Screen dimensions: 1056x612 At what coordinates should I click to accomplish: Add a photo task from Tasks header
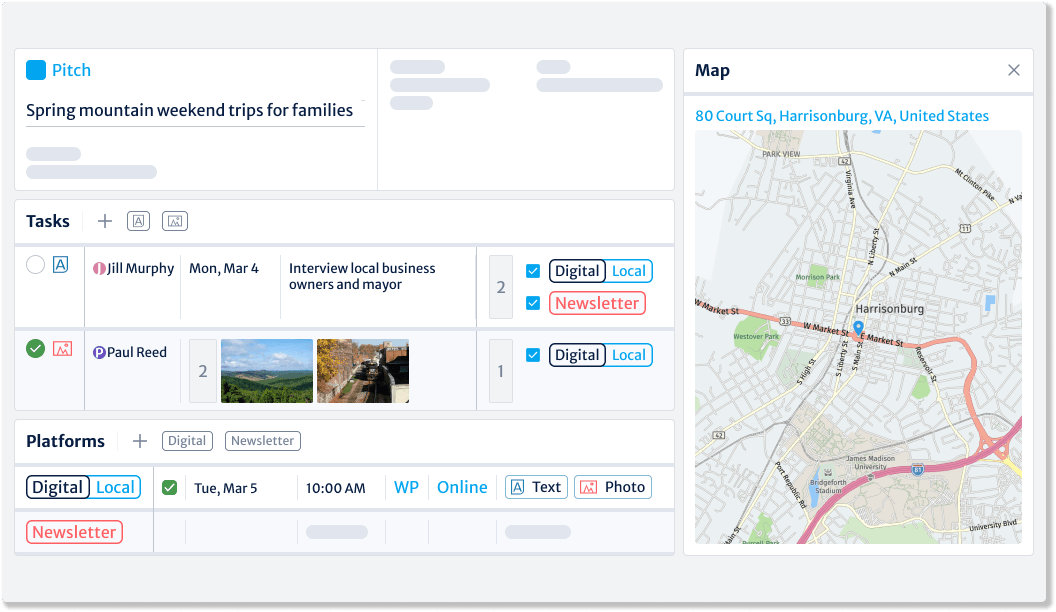click(175, 221)
